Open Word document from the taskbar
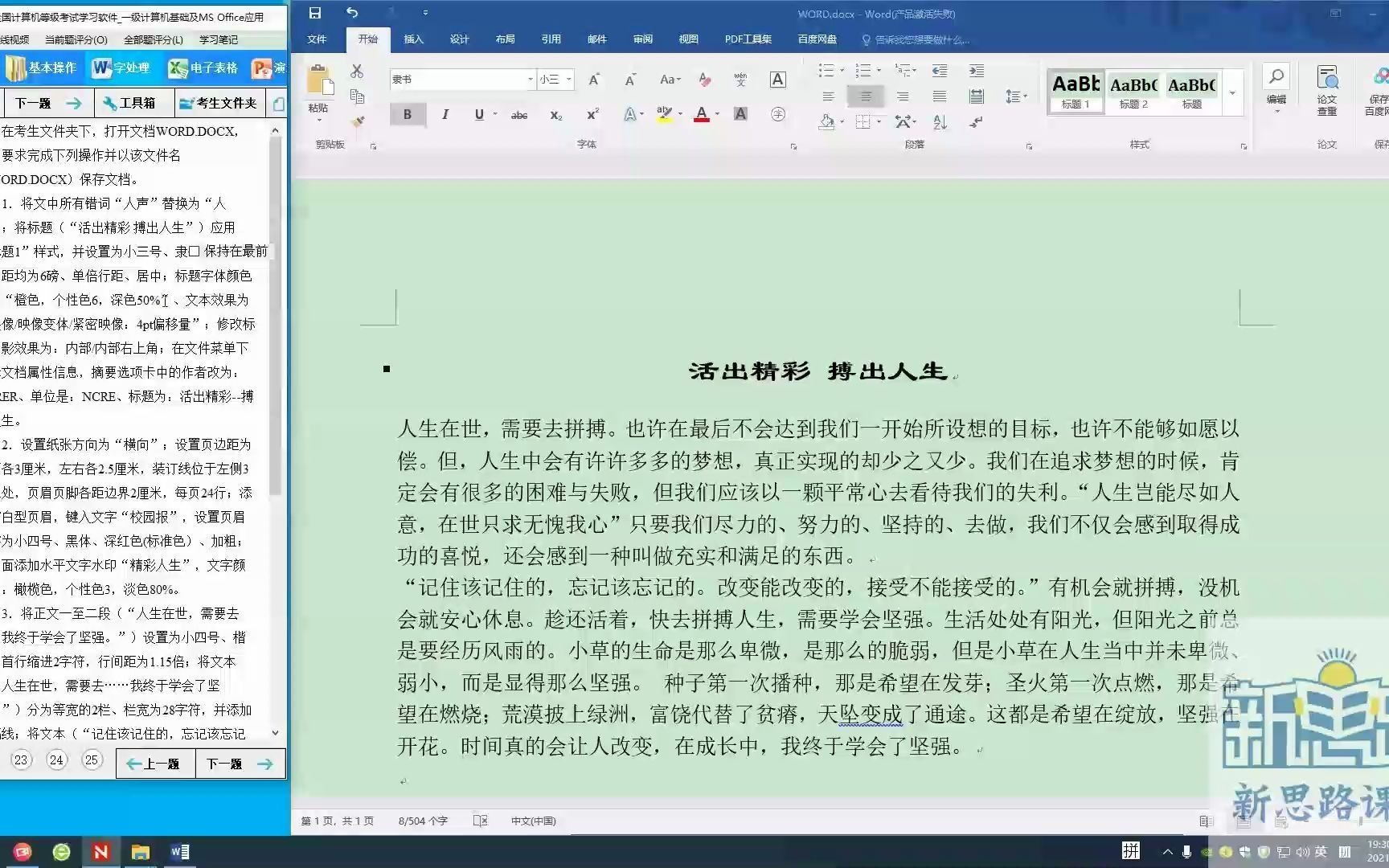1389x868 pixels. pos(179,851)
